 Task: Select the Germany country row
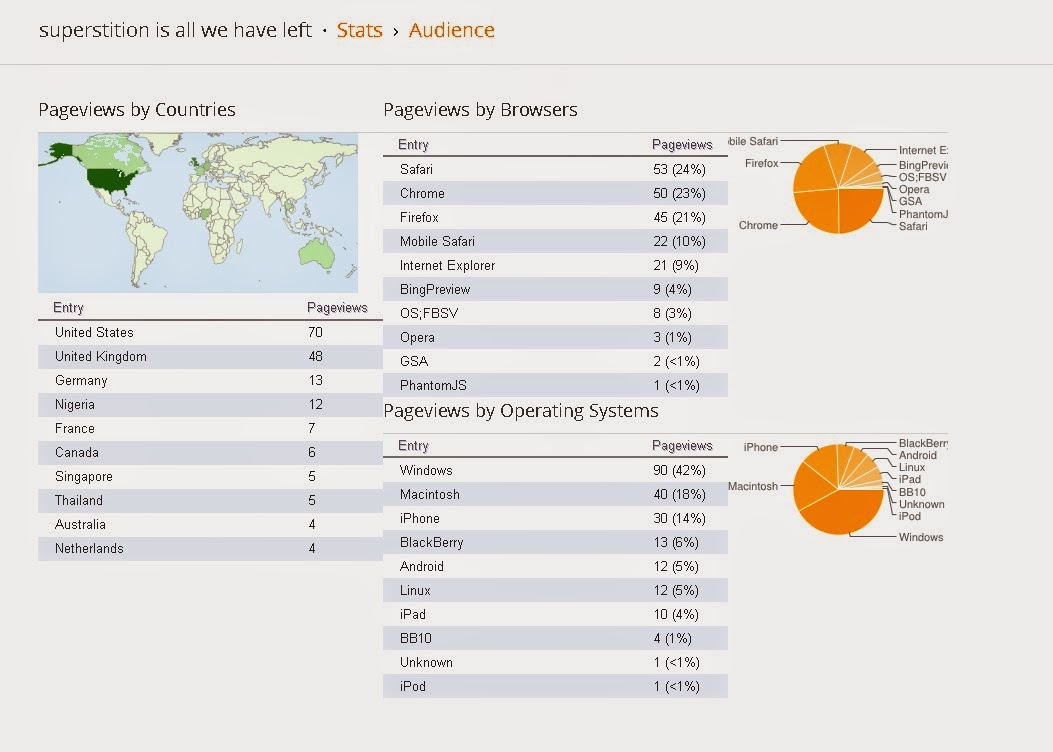[x=210, y=381]
